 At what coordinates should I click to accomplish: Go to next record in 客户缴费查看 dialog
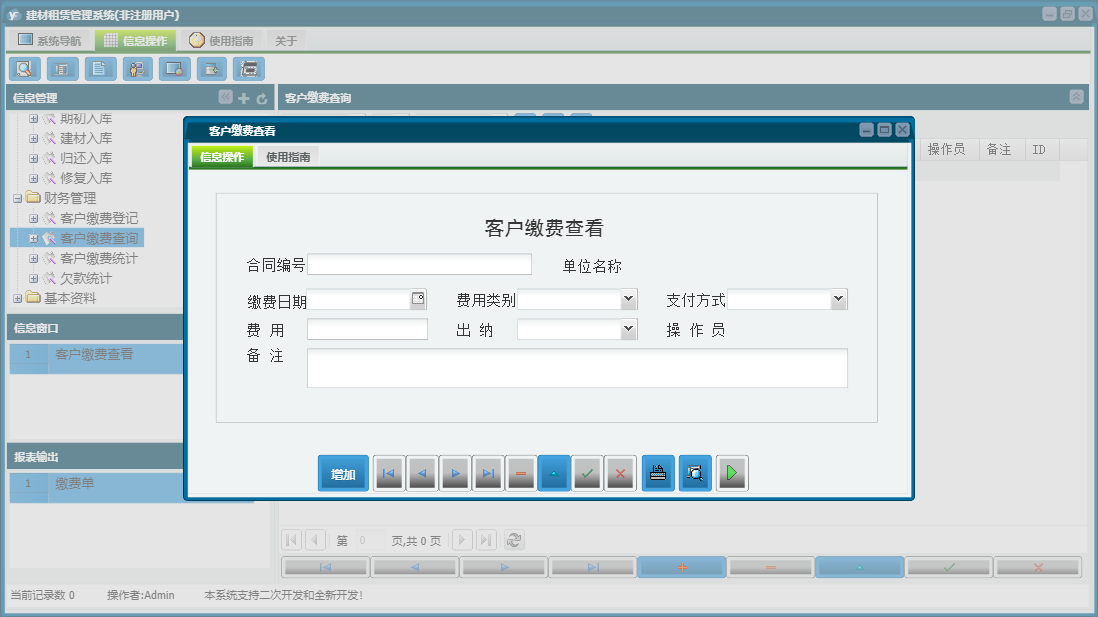point(455,473)
